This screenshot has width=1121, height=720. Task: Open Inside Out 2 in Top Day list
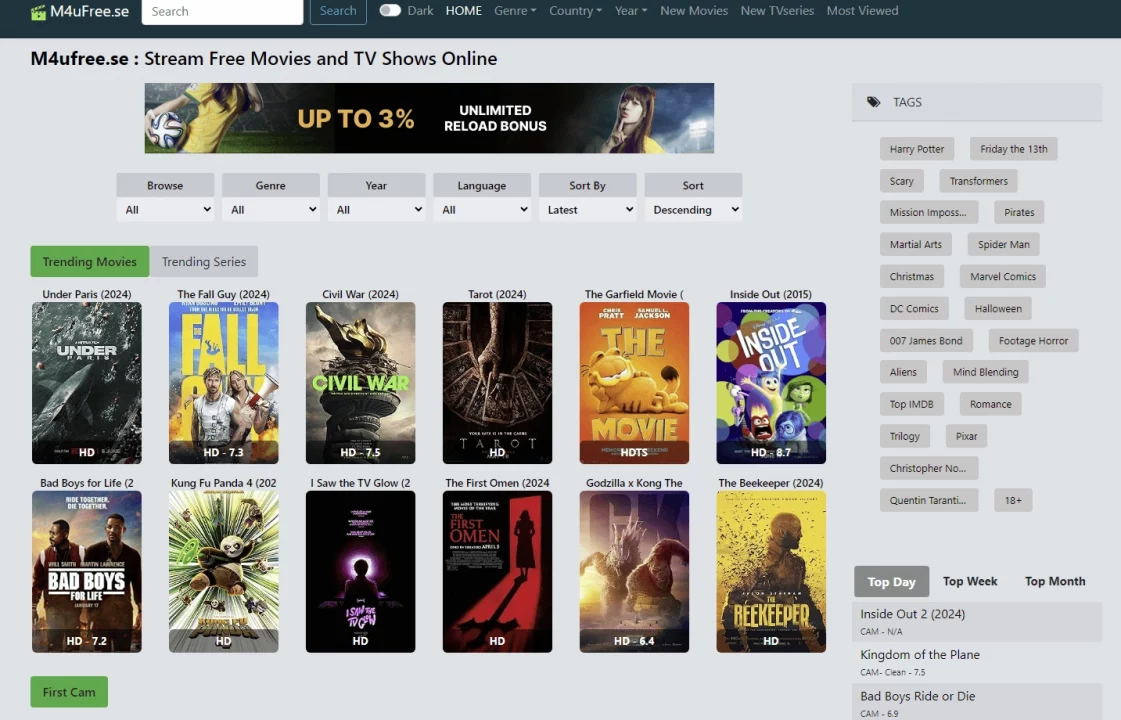point(912,614)
